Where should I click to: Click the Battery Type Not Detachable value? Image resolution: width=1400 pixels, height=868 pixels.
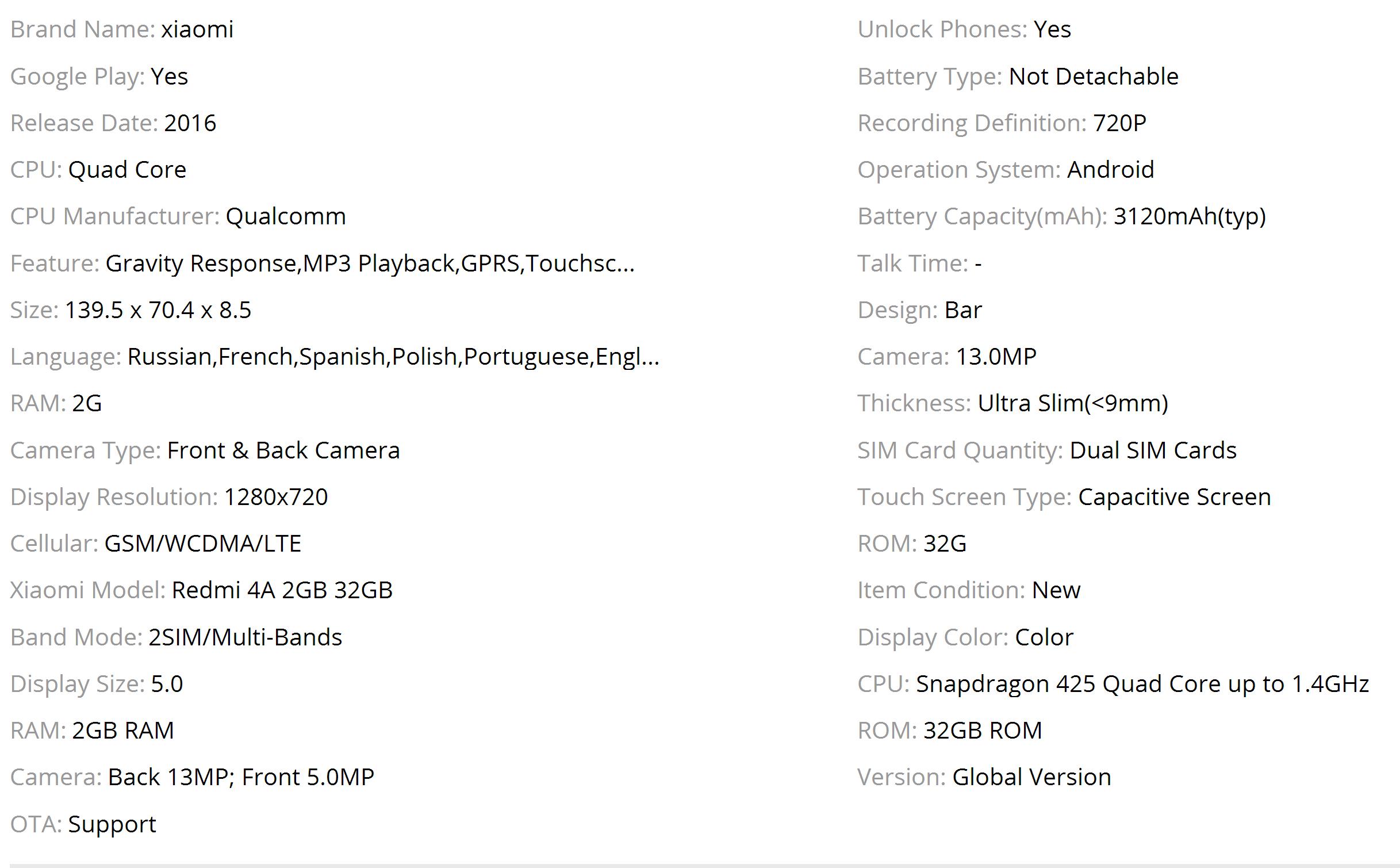tap(1094, 77)
